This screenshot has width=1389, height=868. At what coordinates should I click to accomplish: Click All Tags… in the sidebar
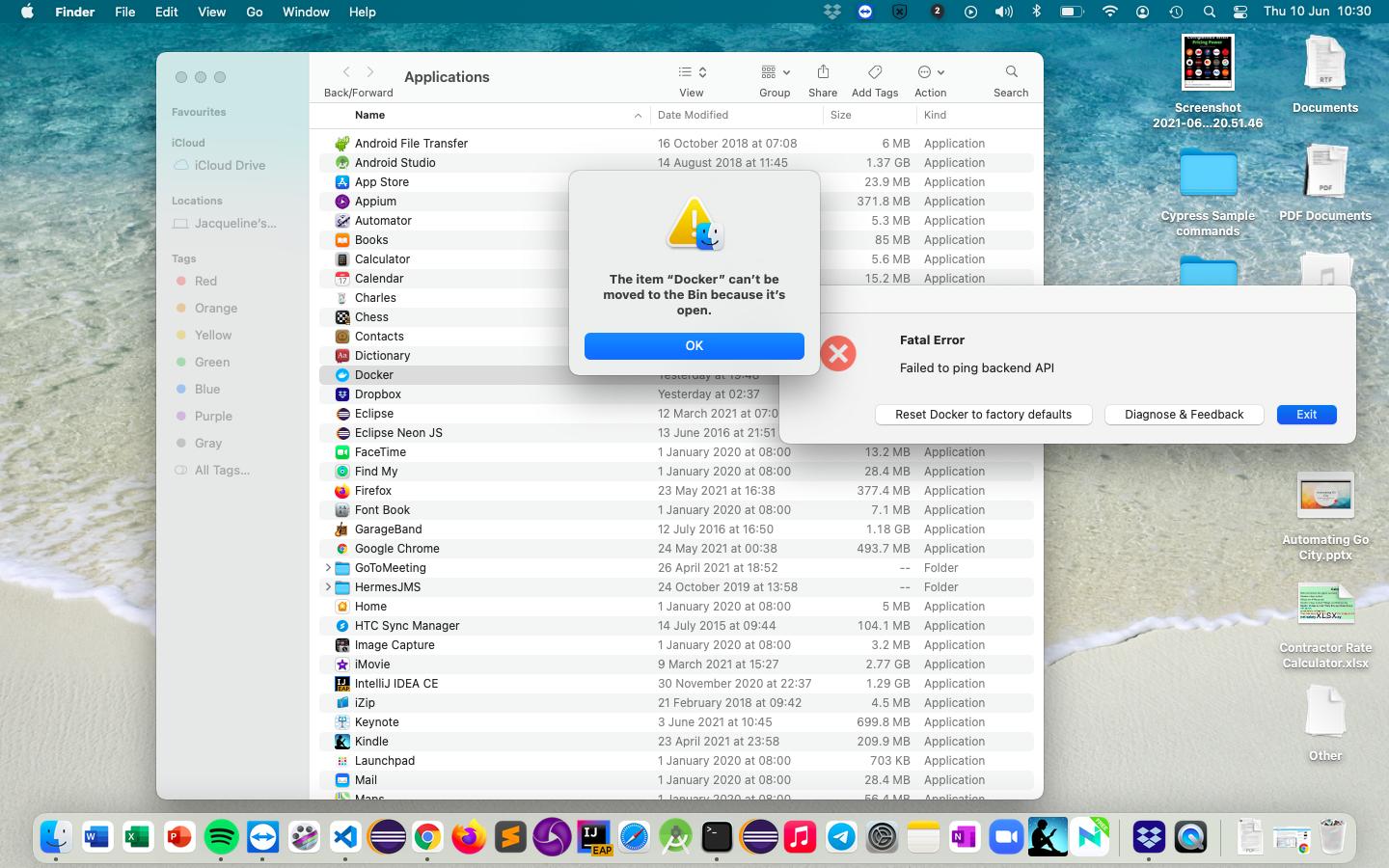[x=222, y=471]
